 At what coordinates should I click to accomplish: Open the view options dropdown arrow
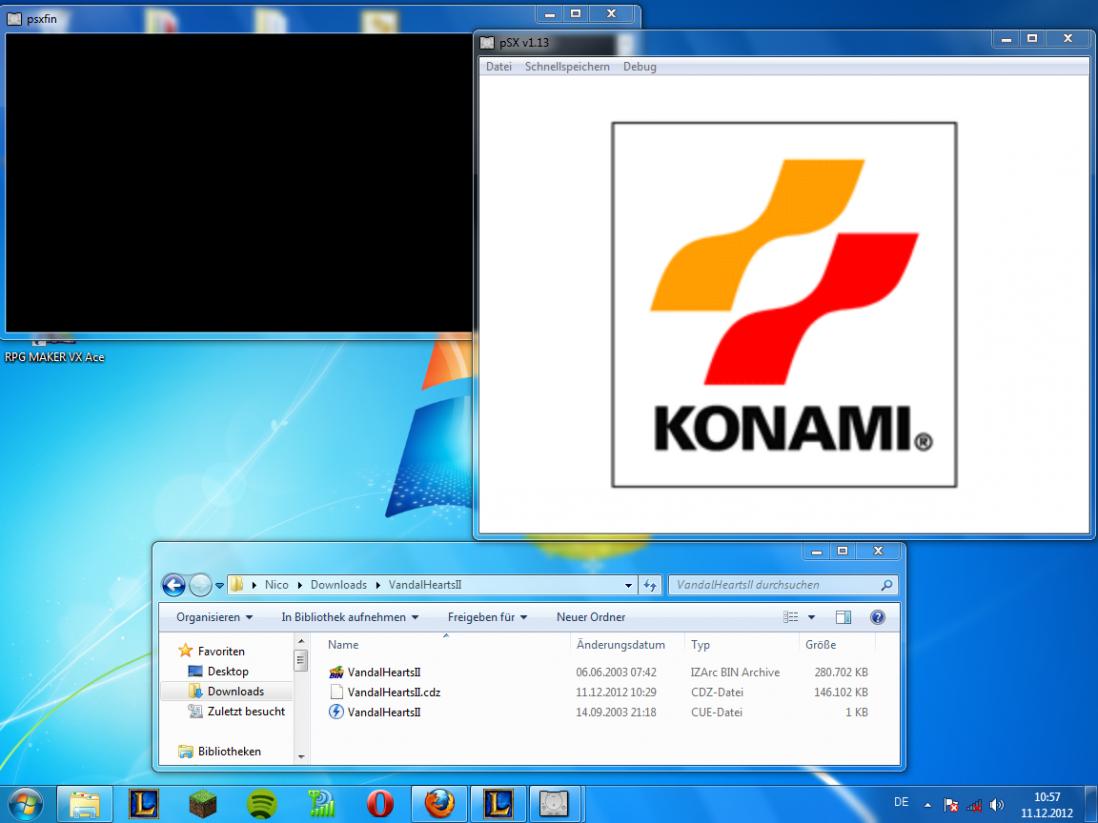coord(812,617)
